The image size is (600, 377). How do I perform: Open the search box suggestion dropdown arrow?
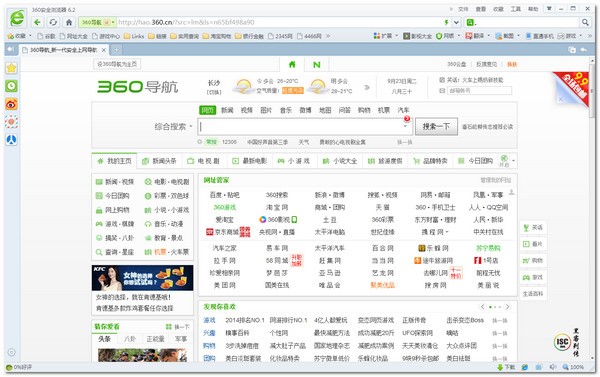pyautogui.click(x=405, y=126)
